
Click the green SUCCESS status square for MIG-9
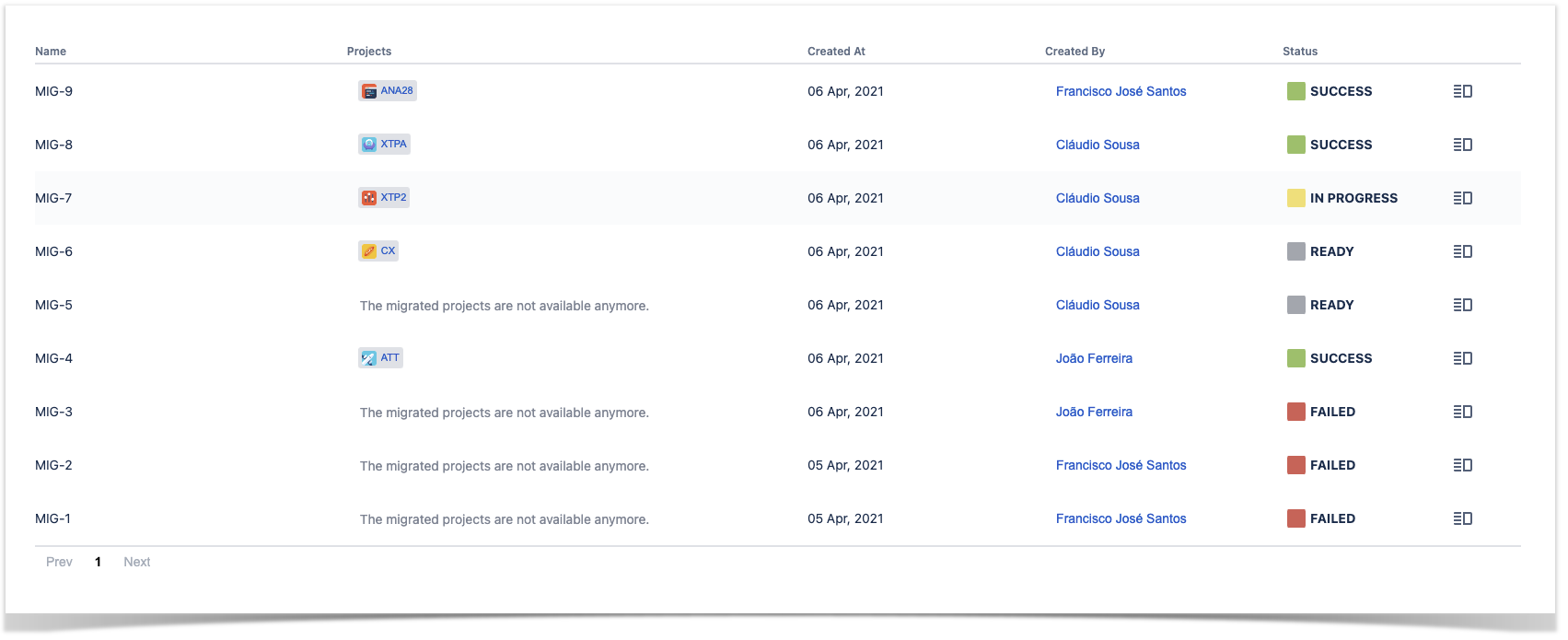1295,91
